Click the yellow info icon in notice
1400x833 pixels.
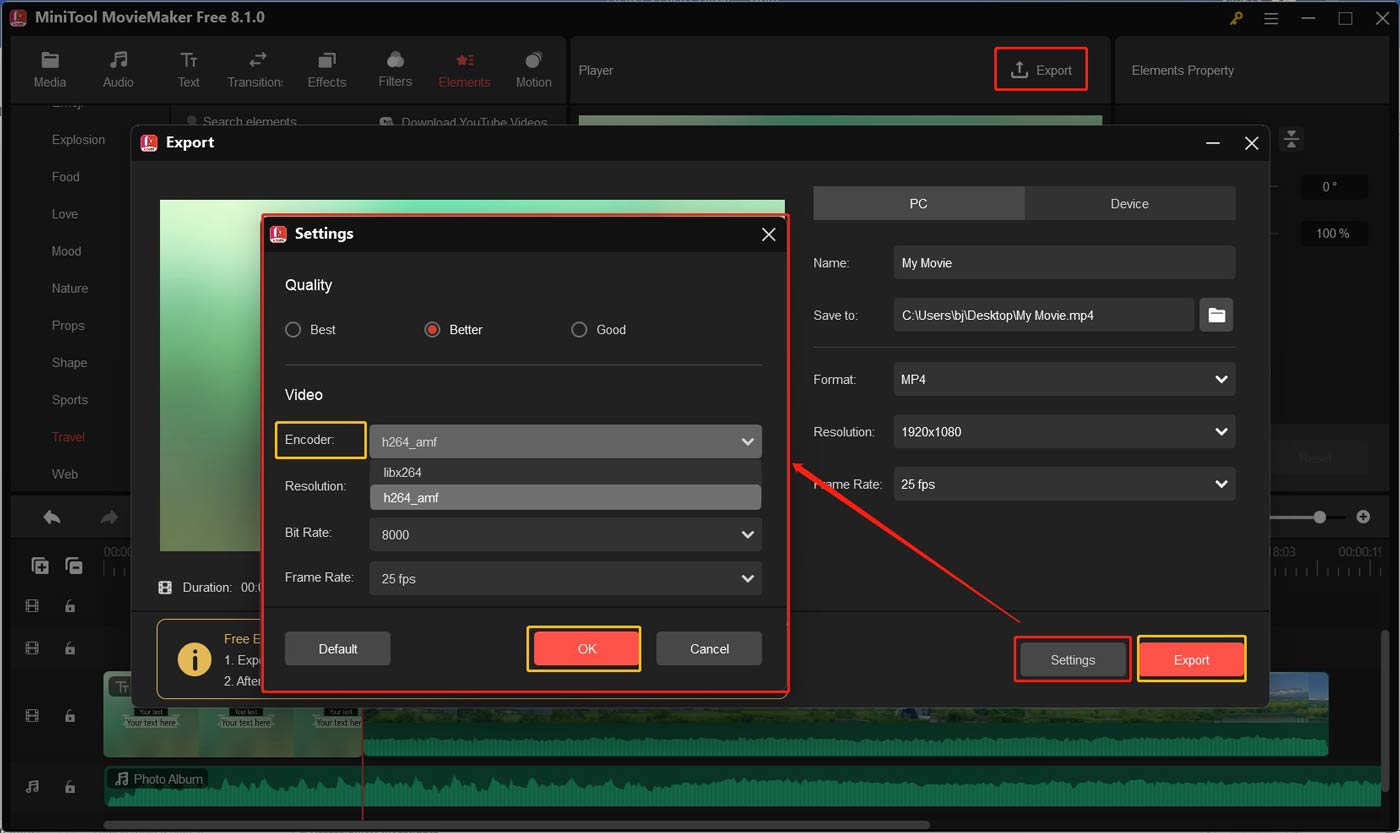[194, 659]
